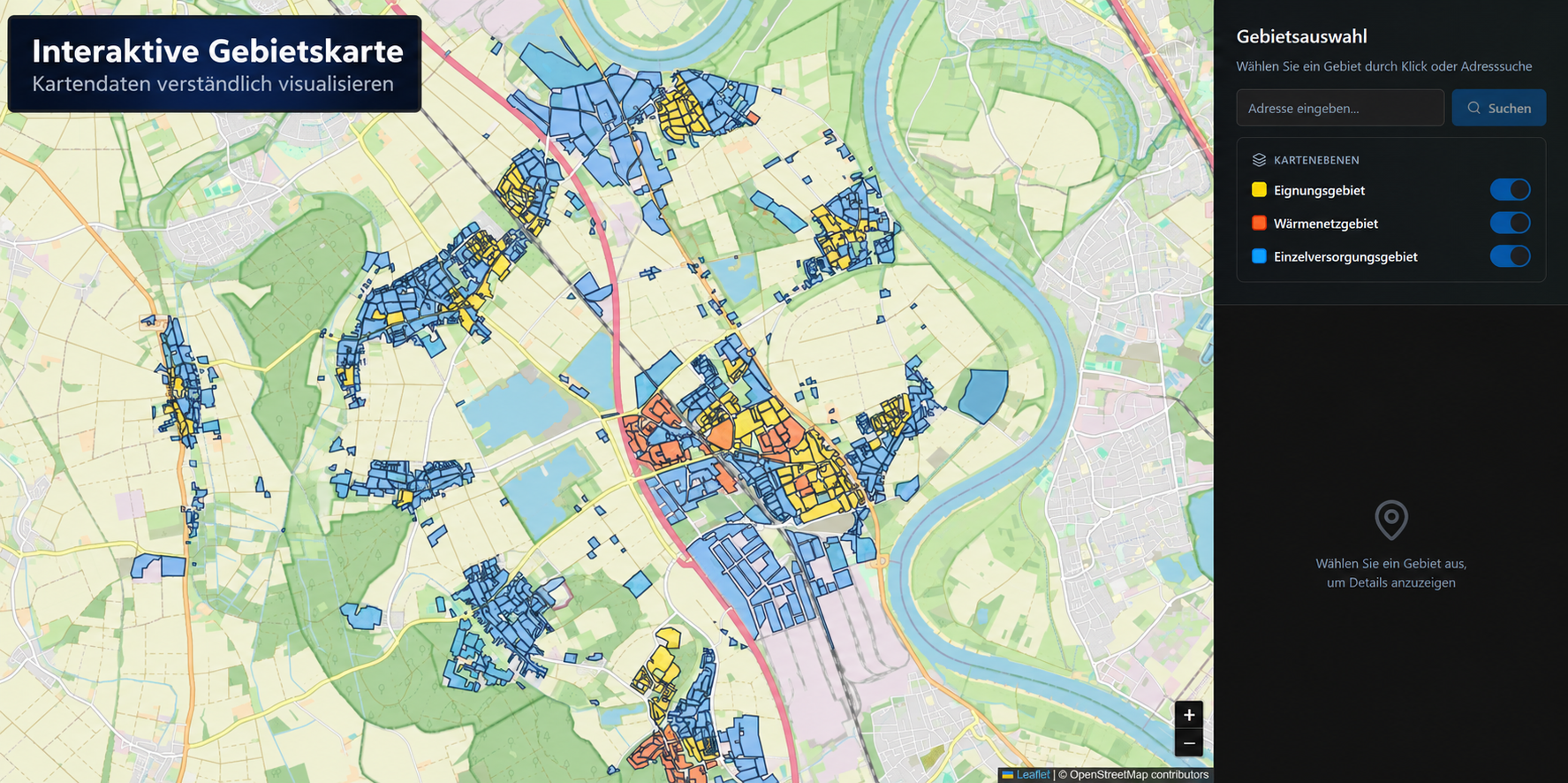Click the Wärmenetzgebiet layer label
1568x783 pixels.
click(x=1326, y=224)
